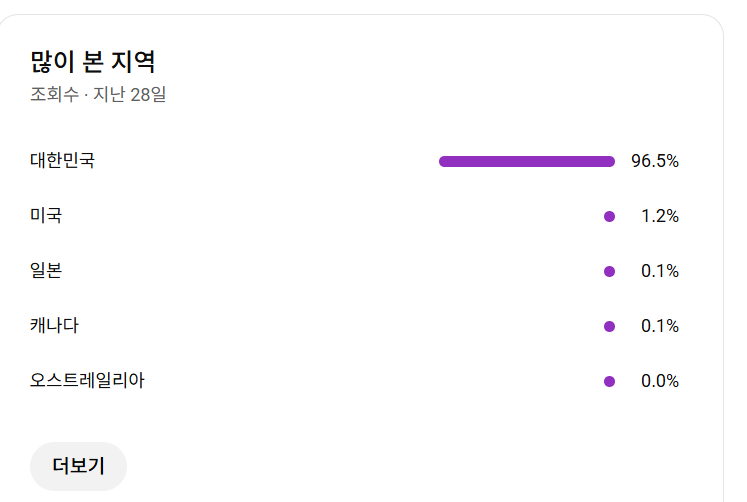
Task: Click the 일본 region name
Action: [x=46, y=270]
